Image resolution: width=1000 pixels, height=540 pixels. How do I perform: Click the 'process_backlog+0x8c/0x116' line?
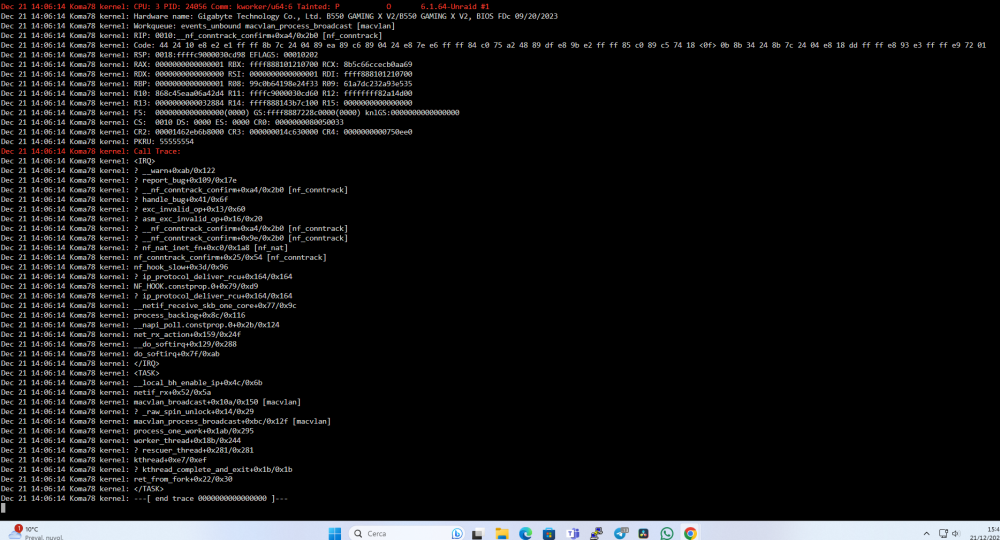pos(123,315)
